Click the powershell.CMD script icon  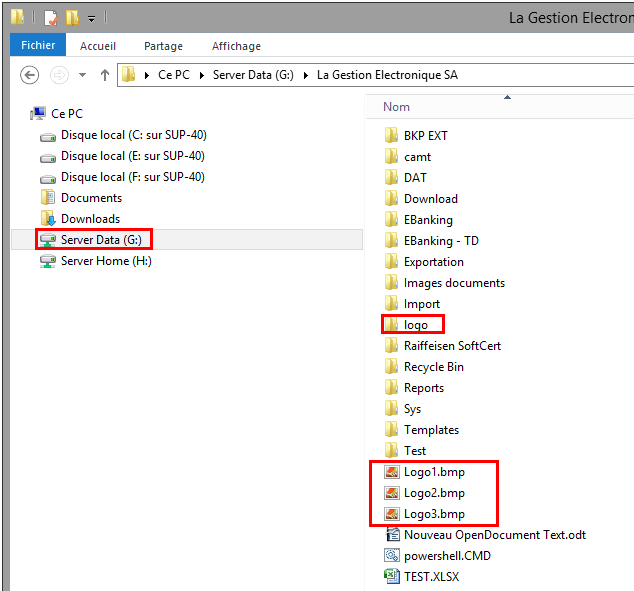point(392,556)
